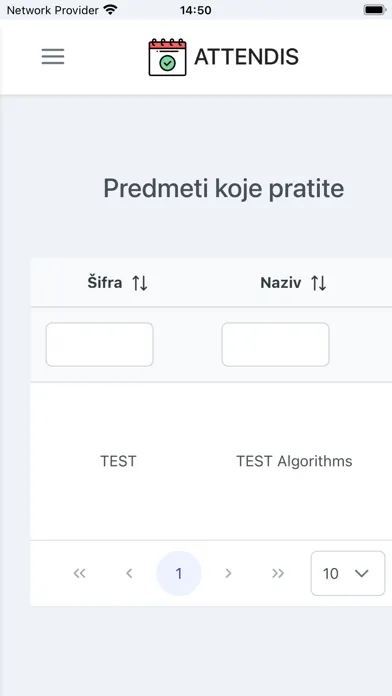Click the Predmeti koje pratite heading
This screenshot has width=392, height=696.
pyautogui.click(x=224, y=189)
